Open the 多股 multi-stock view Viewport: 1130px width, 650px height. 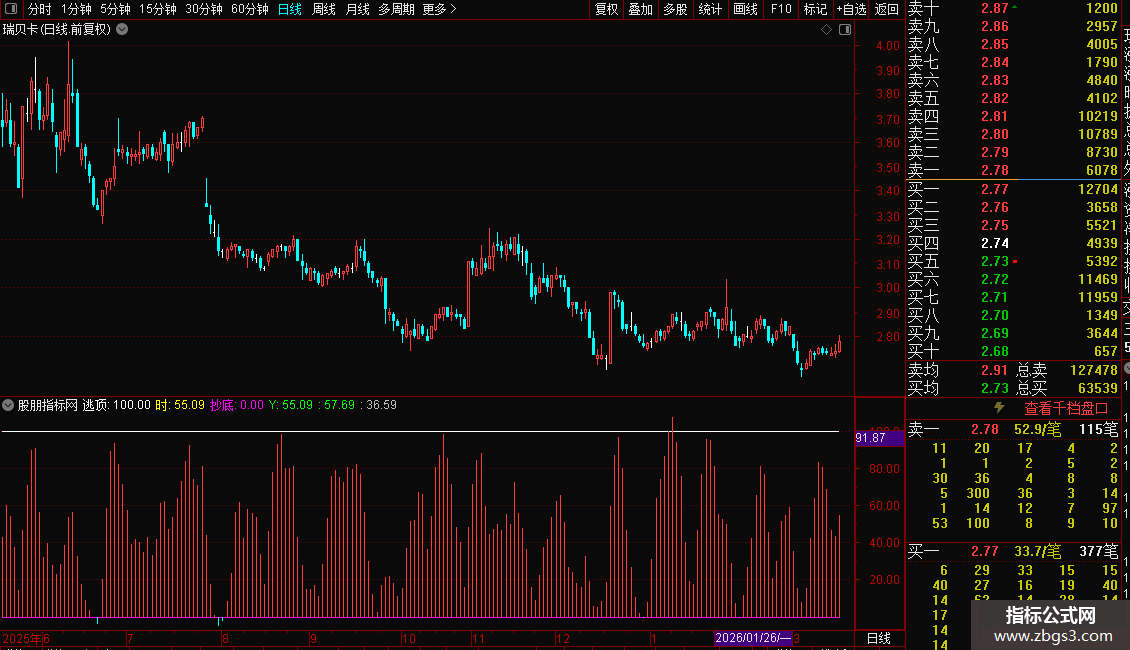click(675, 9)
